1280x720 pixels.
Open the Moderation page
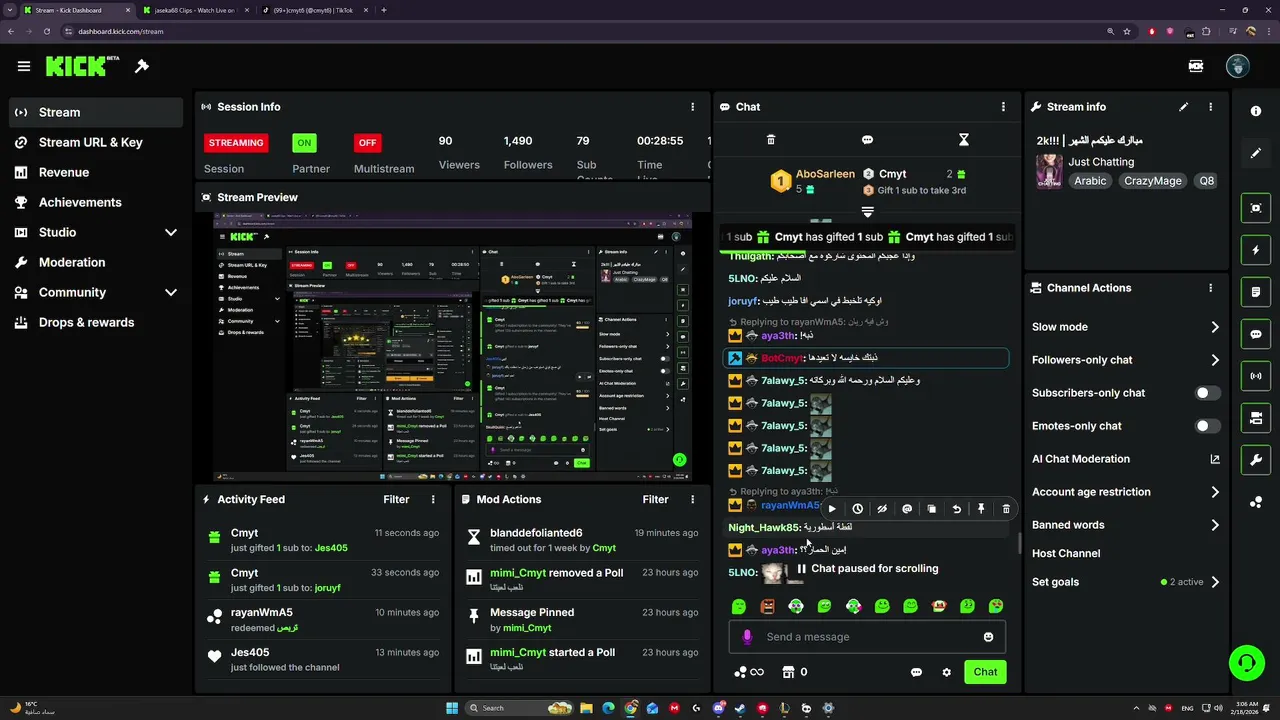(96, 262)
